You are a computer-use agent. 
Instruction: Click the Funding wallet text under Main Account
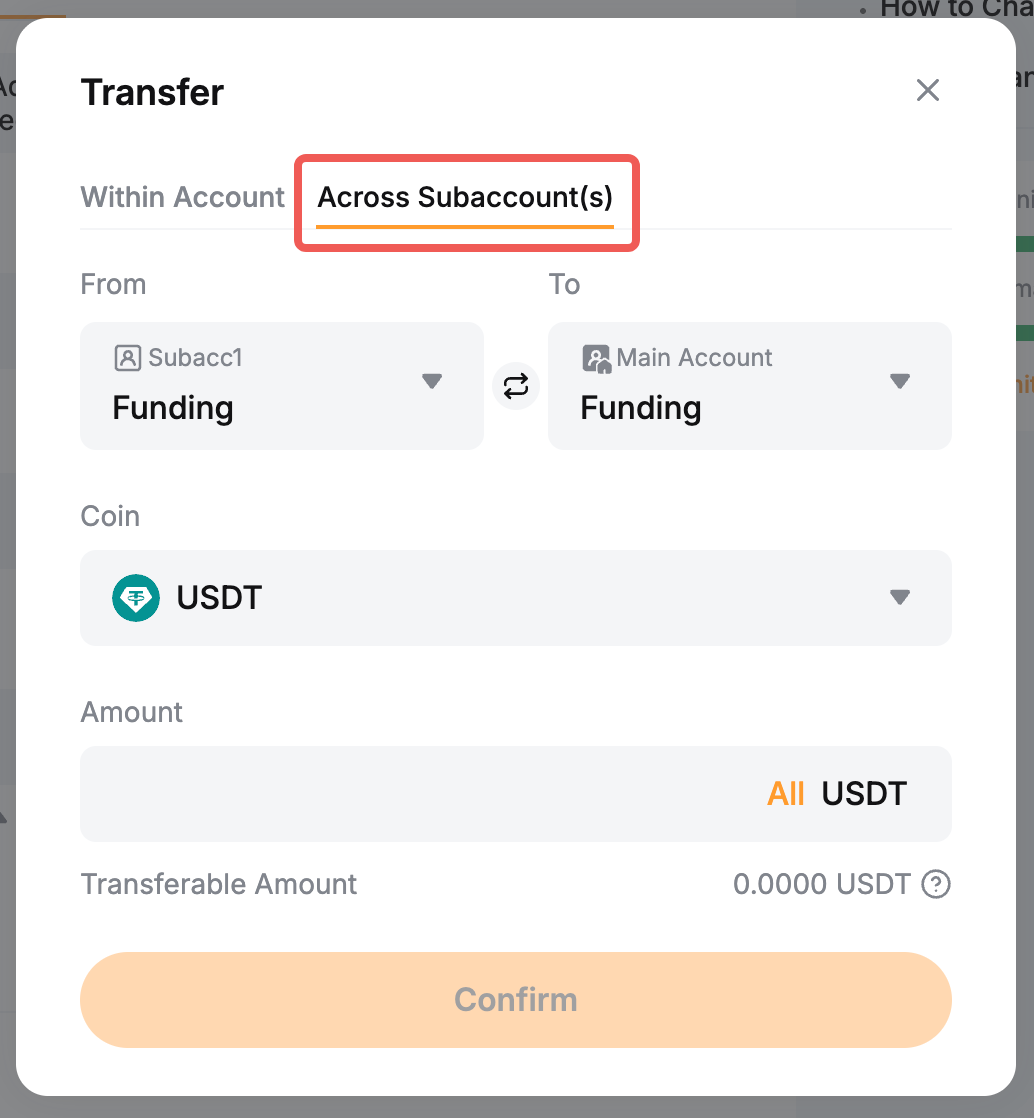click(641, 408)
